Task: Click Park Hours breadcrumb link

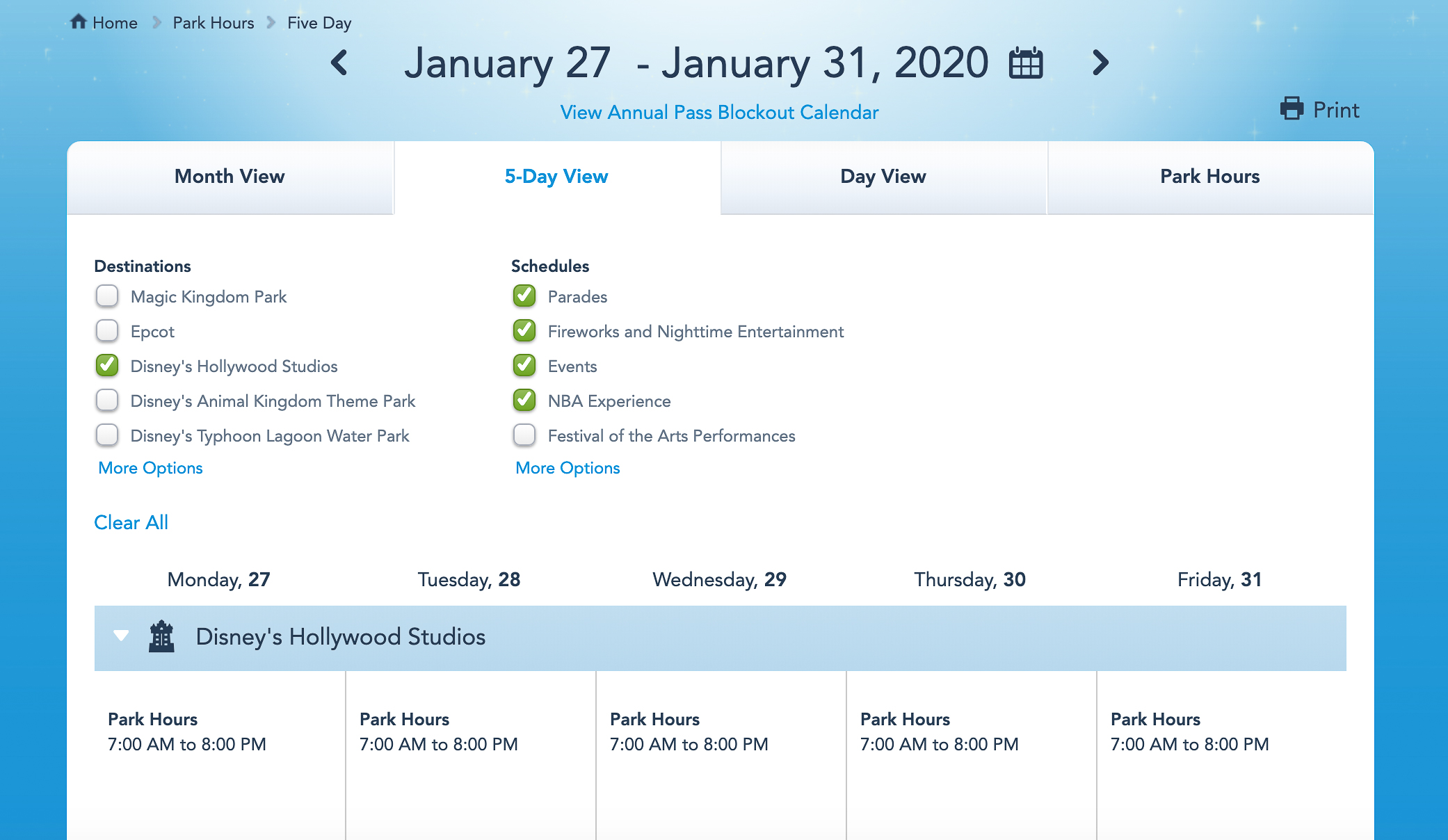Action: pyautogui.click(x=214, y=23)
